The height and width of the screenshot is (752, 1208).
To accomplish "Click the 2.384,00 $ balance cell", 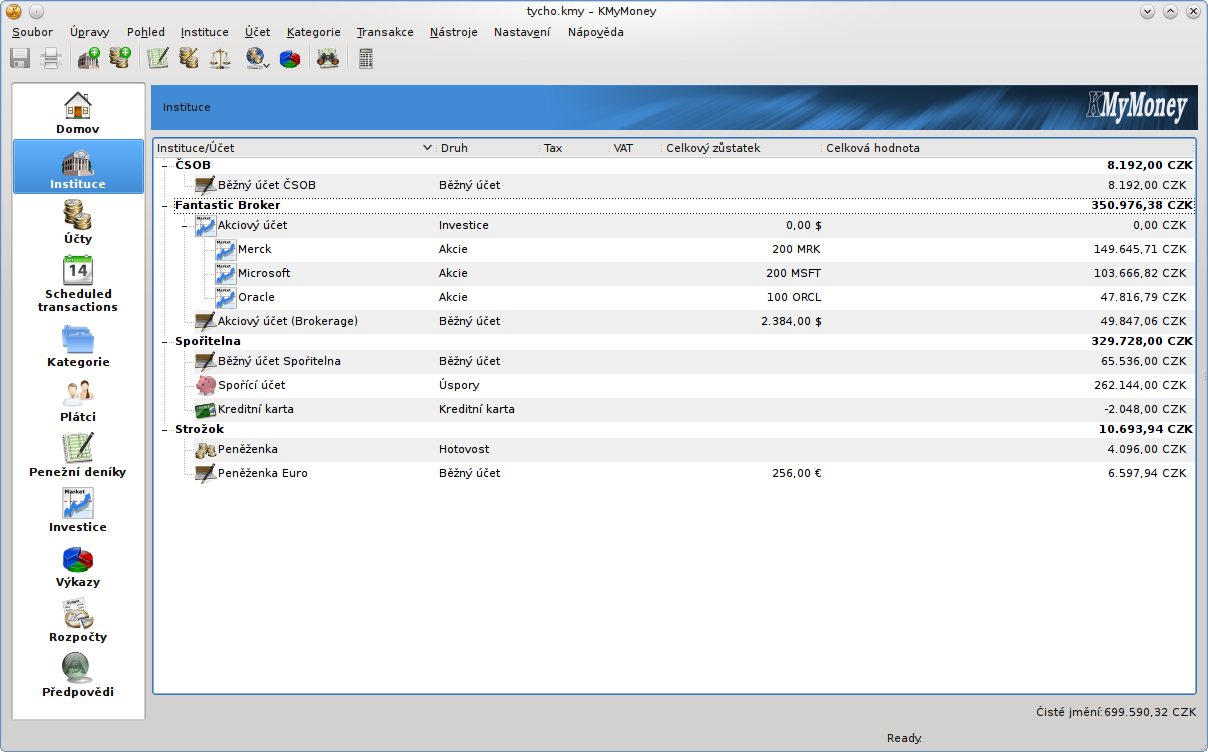I will [x=790, y=321].
